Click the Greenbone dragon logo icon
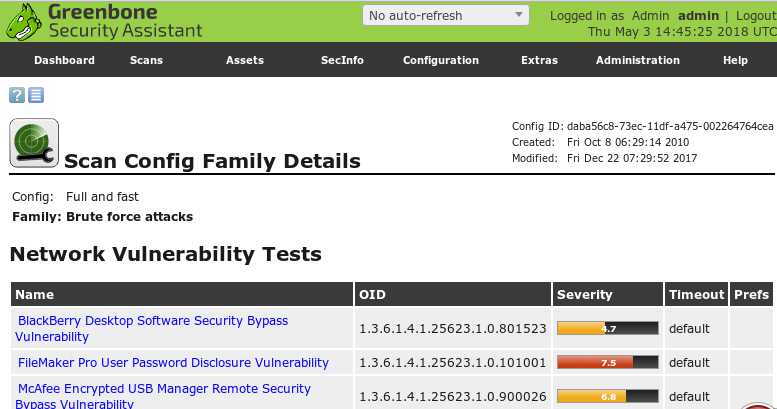This screenshot has height=409, width=777. [x=23, y=22]
